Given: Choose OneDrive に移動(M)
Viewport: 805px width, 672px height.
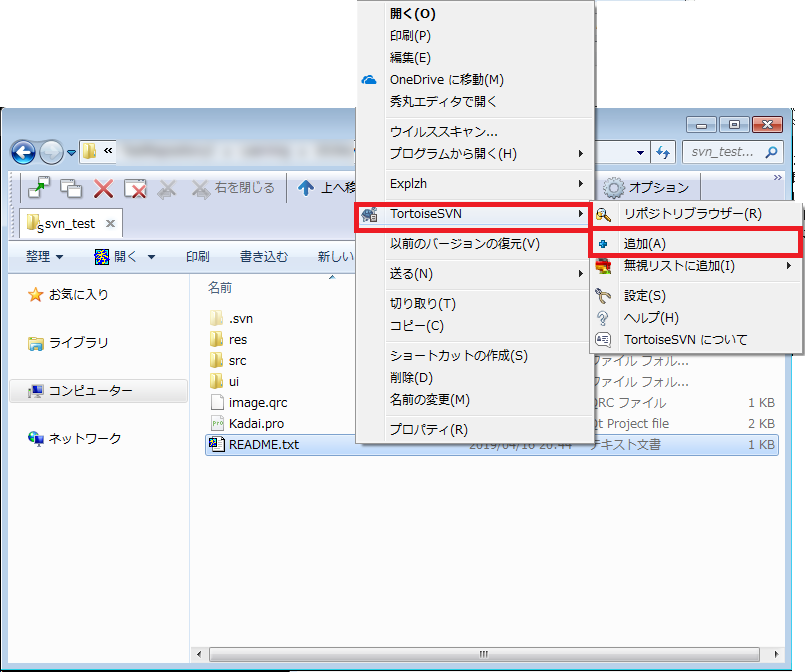Looking at the screenshot, I should tap(474, 80).
